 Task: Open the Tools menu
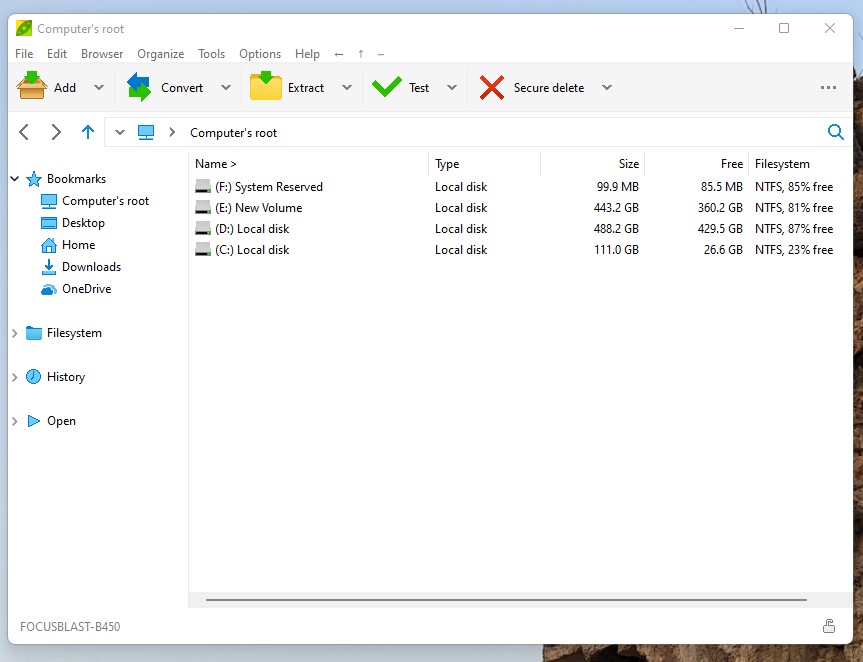coord(211,54)
